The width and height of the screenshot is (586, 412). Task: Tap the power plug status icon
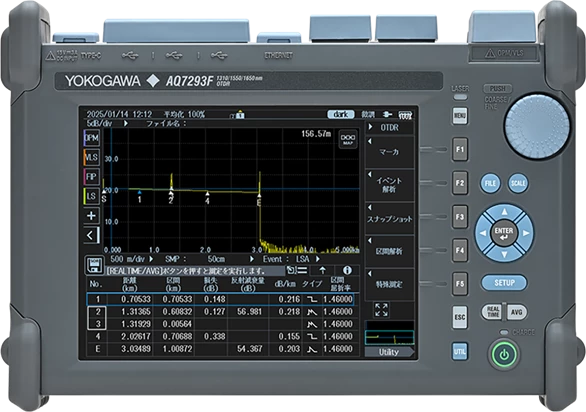(388, 114)
